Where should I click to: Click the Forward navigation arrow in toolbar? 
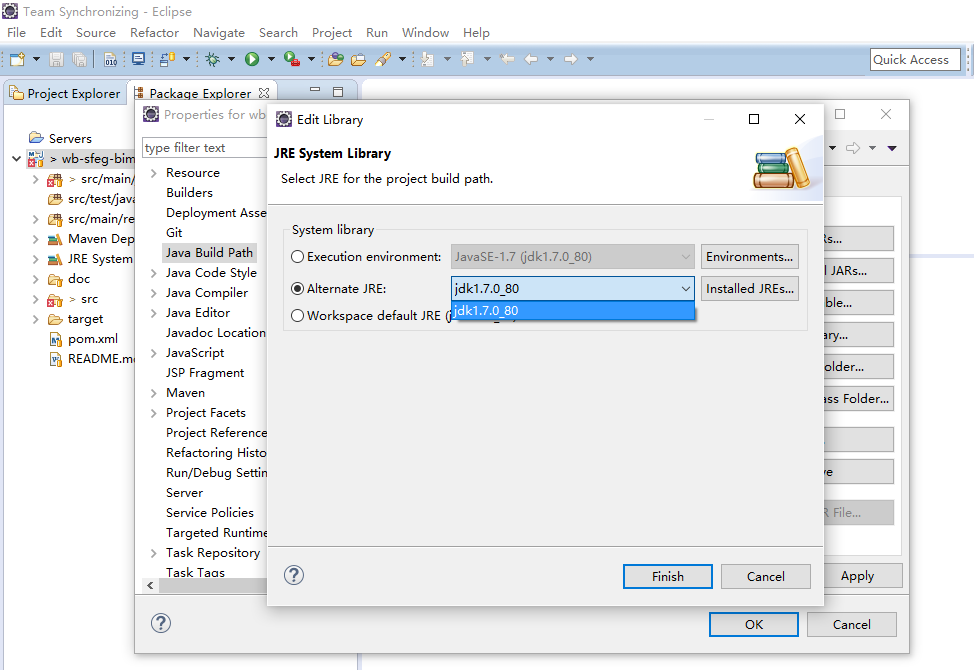(x=570, y=59)
